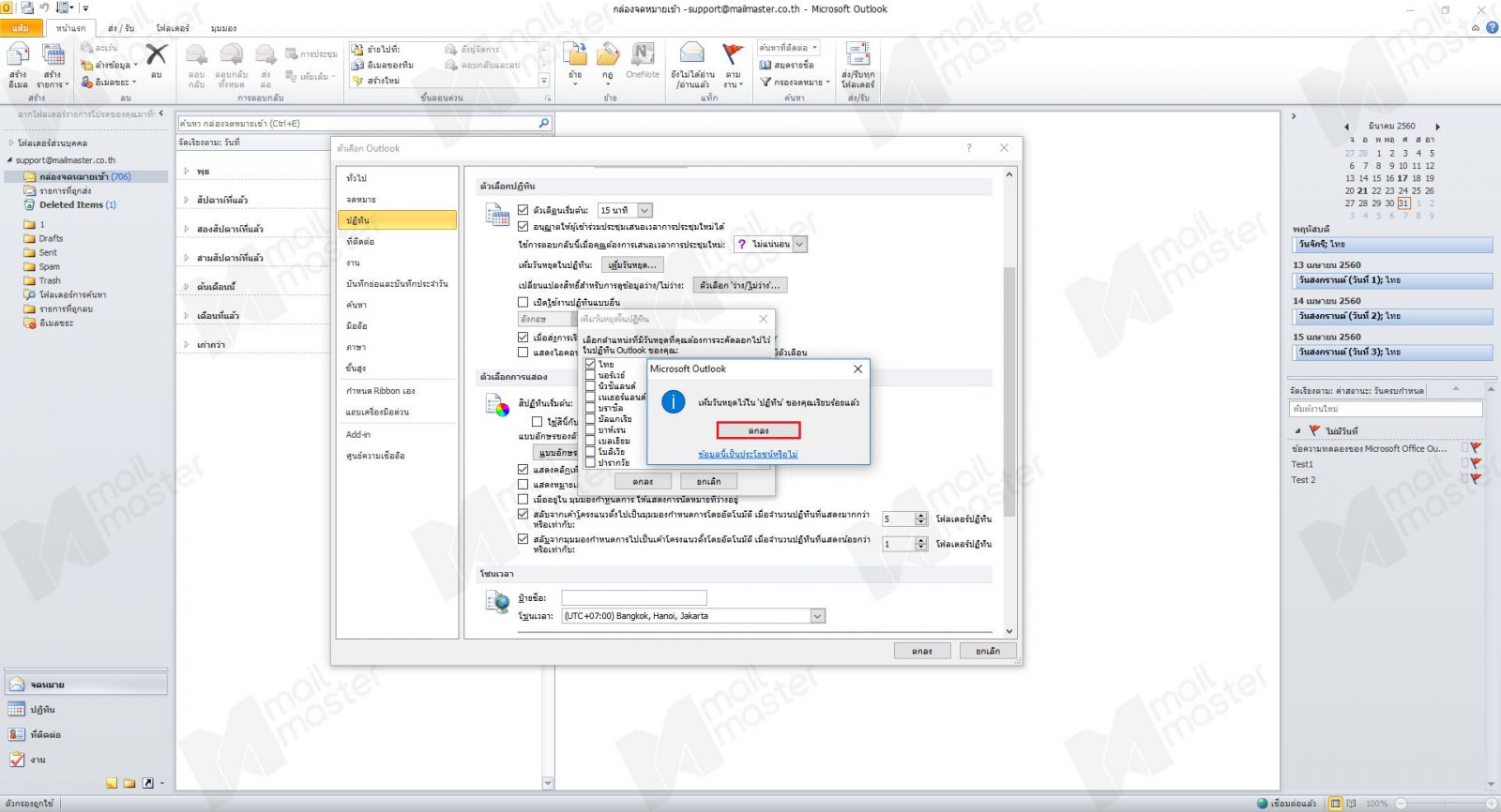This screenshot has width=1501, height=812.
Task: Switch to the โฟลเดอร์ ribbon tab
Action: click(173, 28)
